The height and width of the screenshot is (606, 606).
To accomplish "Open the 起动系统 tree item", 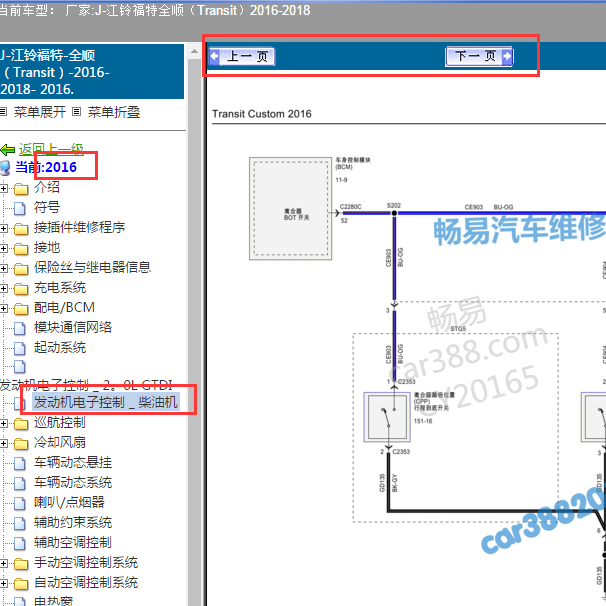I will click(x=60, y=347).
